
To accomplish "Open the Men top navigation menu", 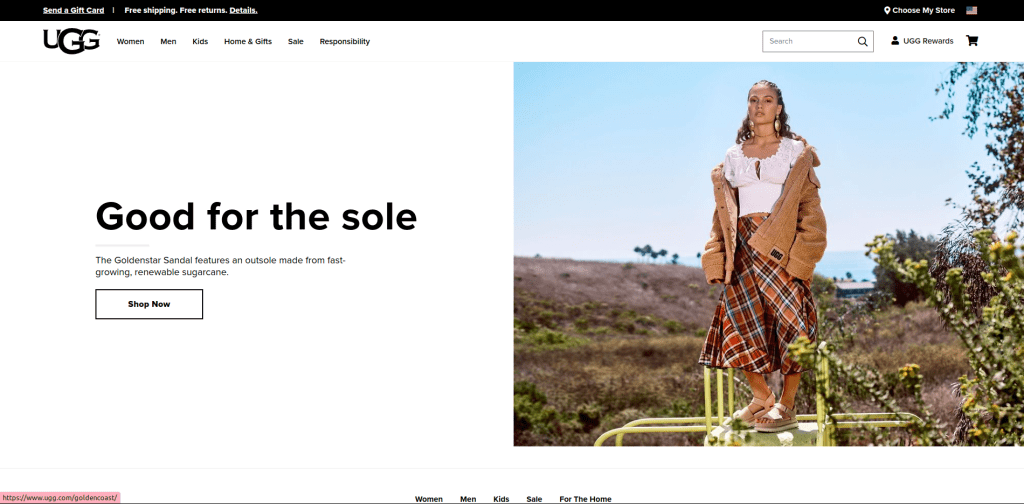I will click(168, 41).
